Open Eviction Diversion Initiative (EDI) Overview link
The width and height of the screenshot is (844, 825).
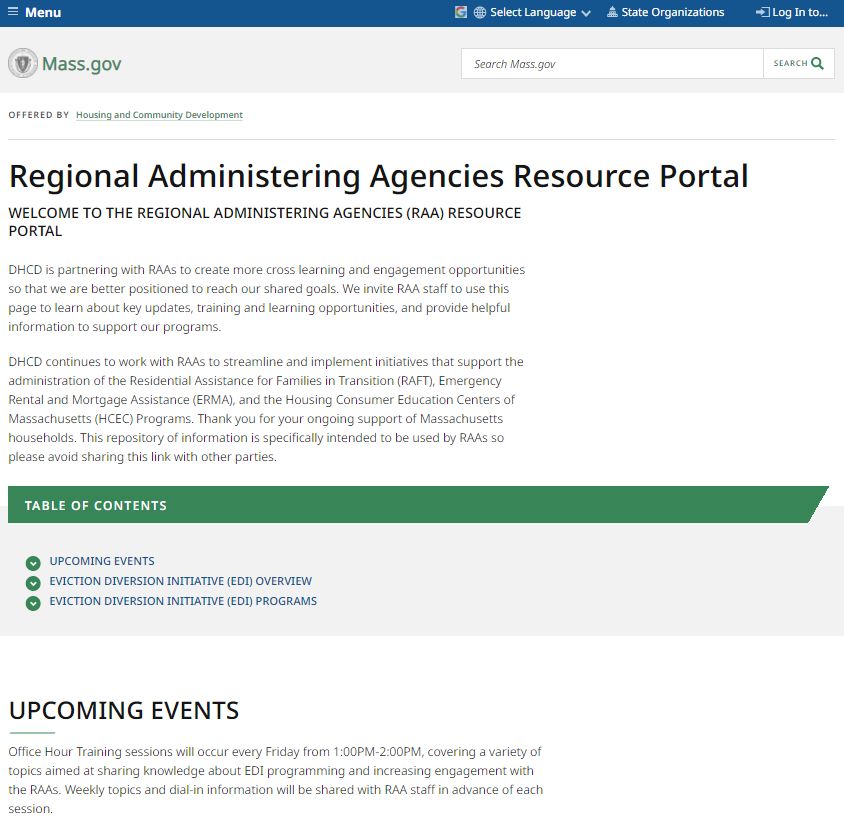tap(180, 581)
